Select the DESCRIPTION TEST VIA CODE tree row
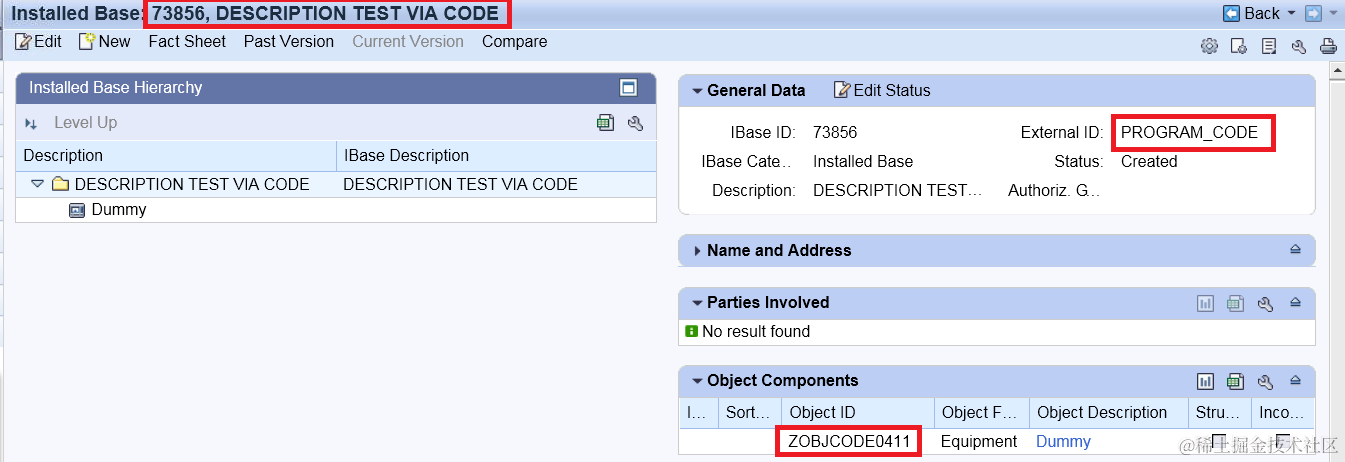 coord(336,185)
